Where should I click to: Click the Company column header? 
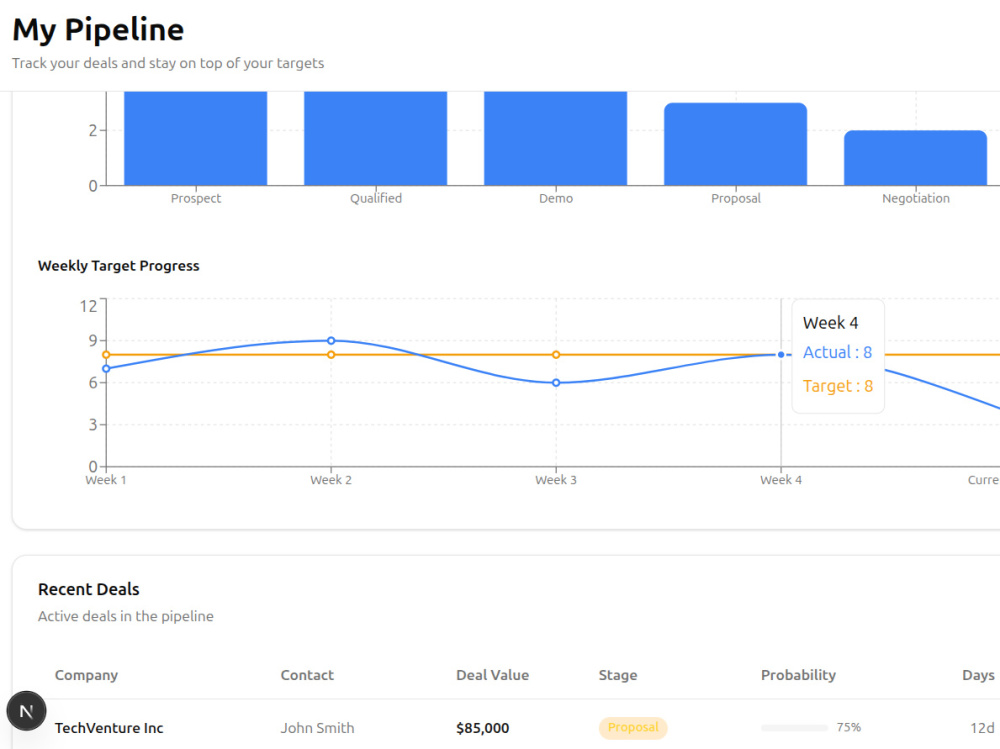click(86, 675)
